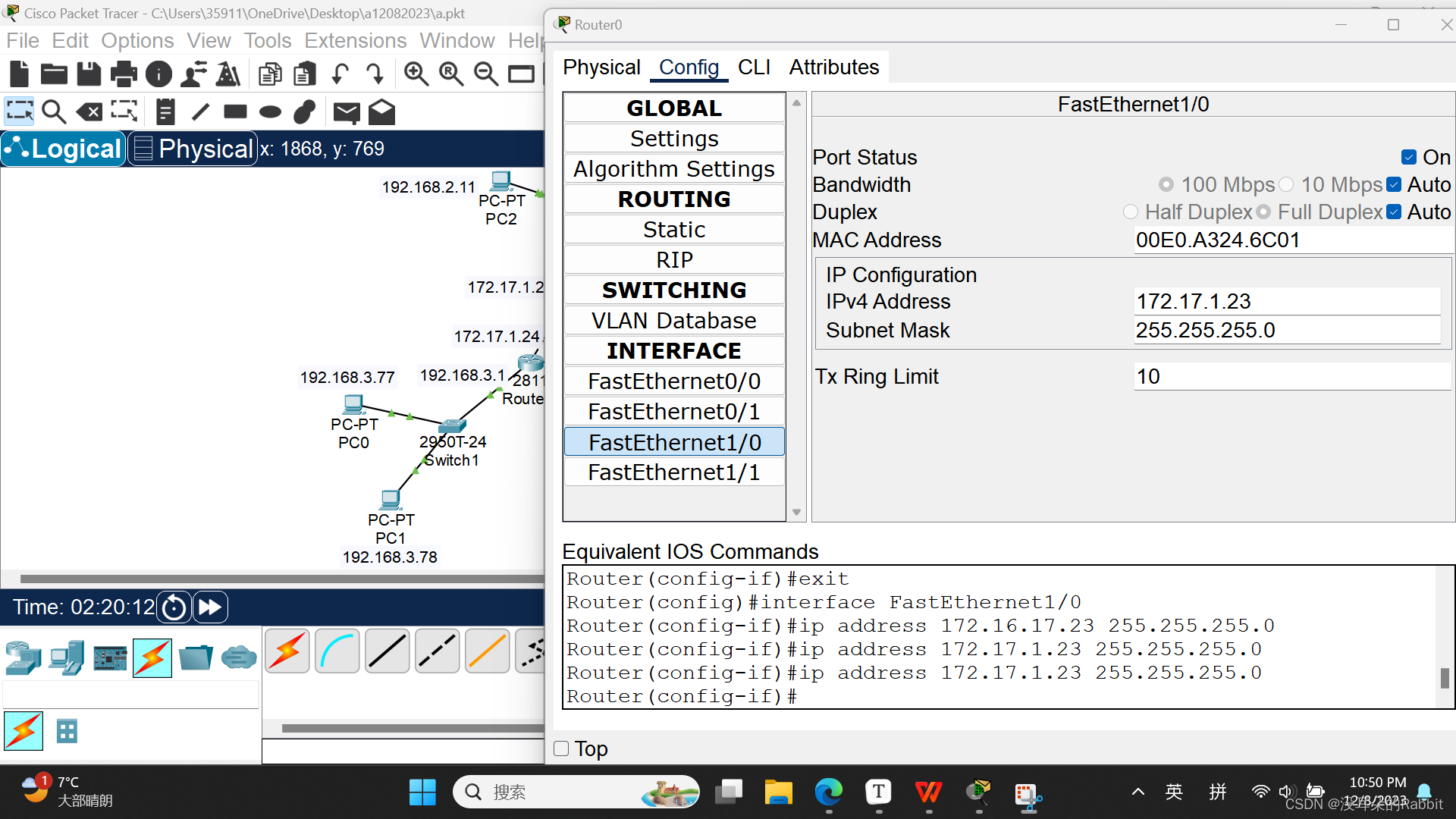Open Algorithm Settings

674,169
